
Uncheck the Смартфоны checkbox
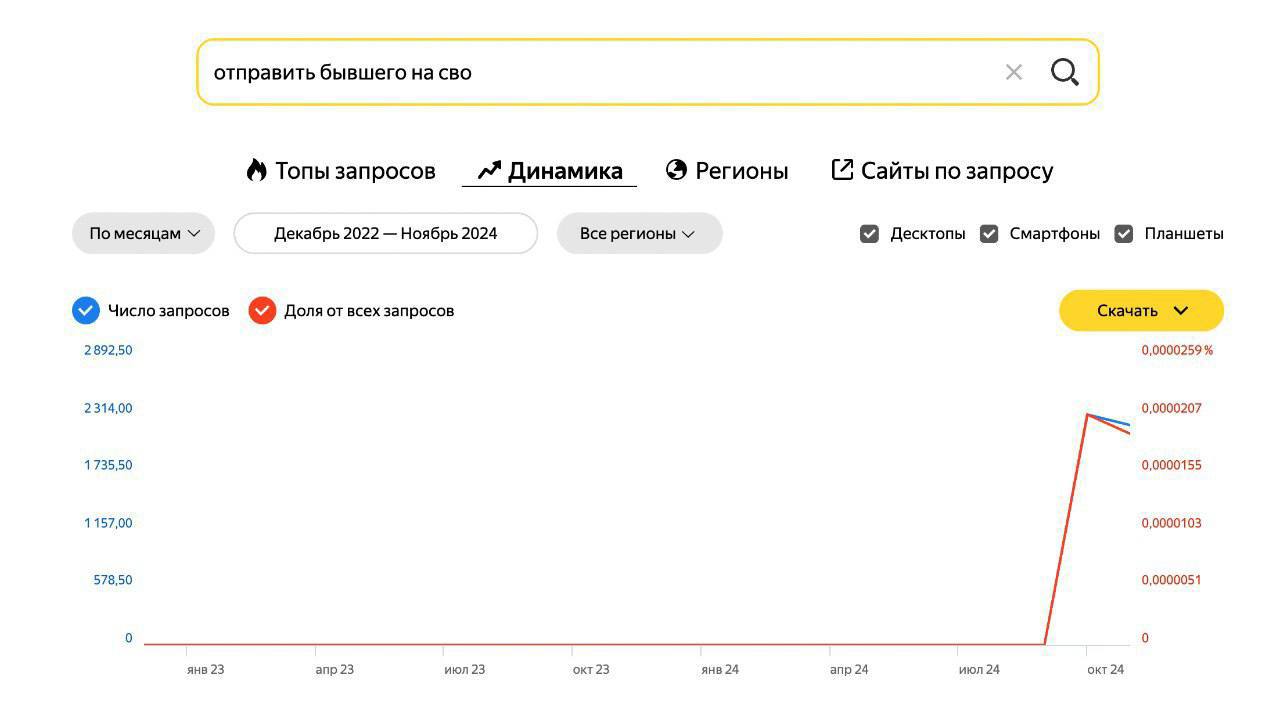(989, 234)
